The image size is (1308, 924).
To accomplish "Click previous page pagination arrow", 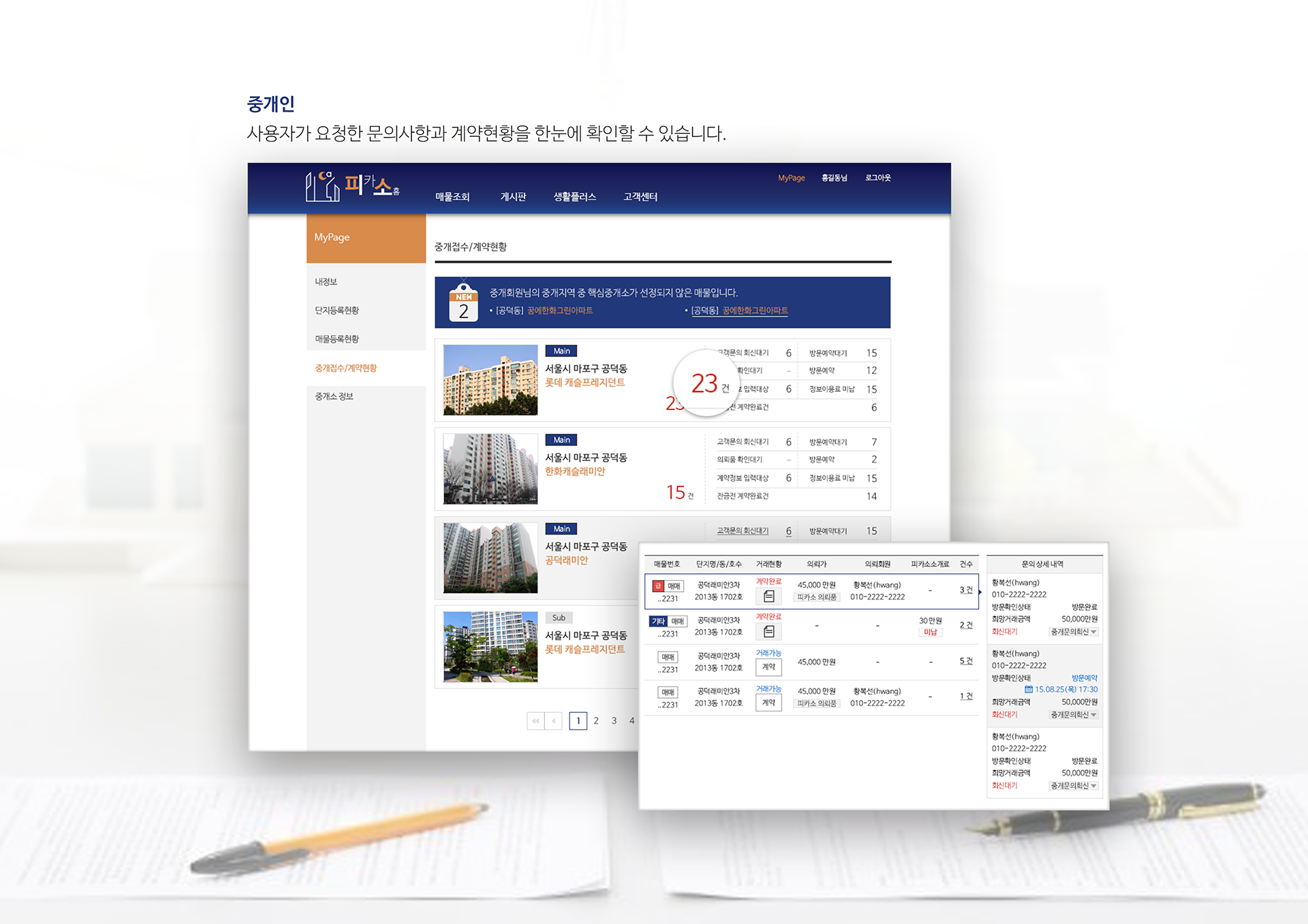I will [x=553, y=721].
